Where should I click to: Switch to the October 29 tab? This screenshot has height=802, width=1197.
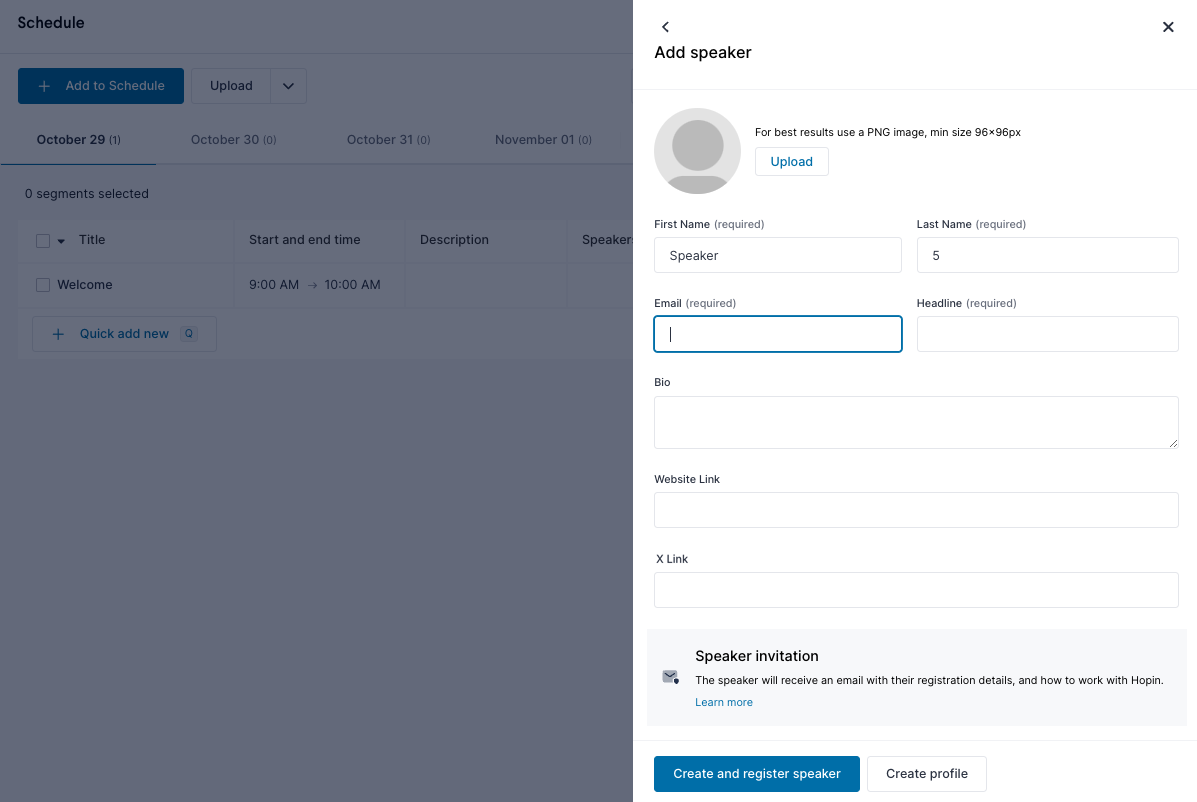click(79, 140)
